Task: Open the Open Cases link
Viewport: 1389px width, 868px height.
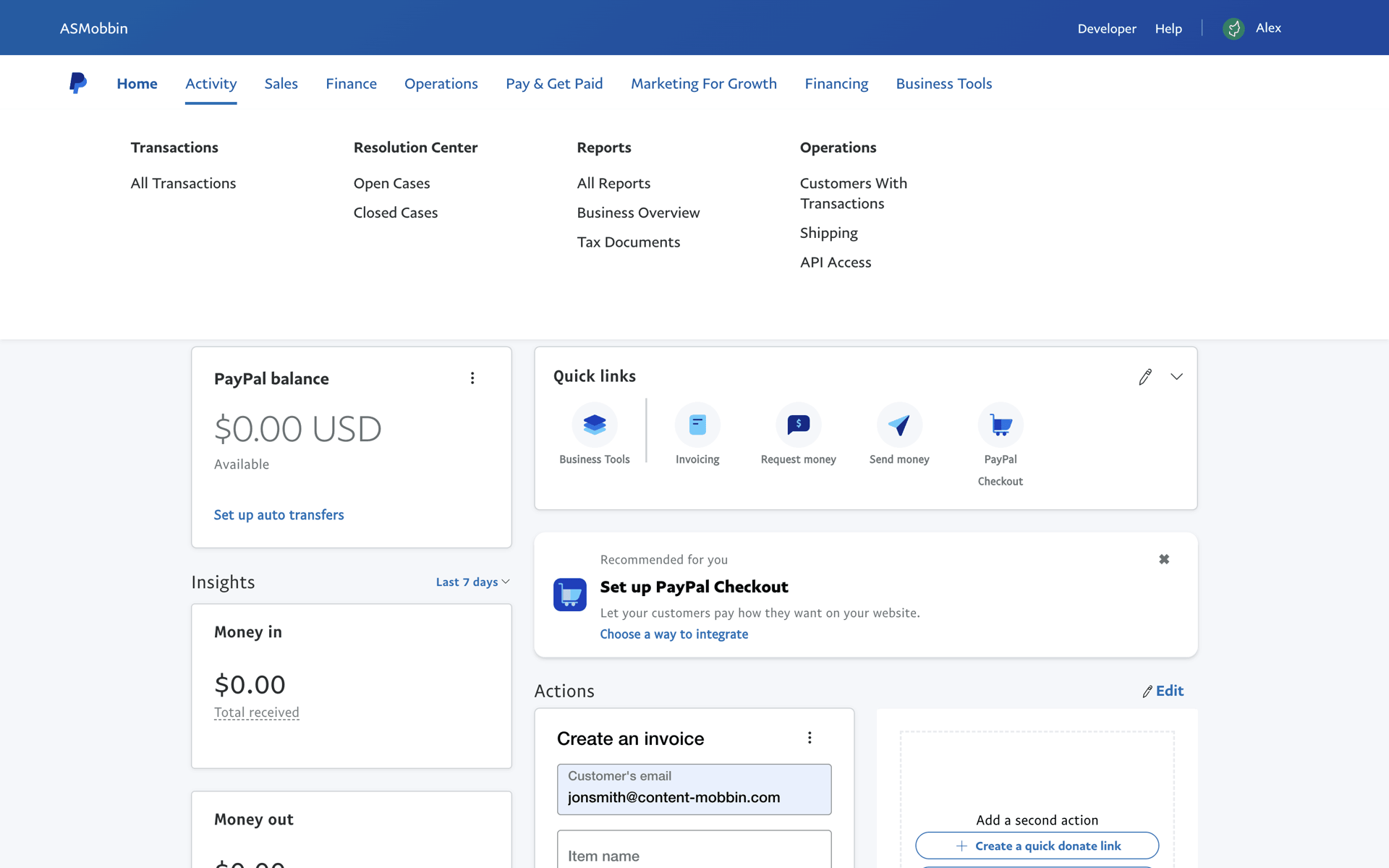Action: pyautogui.click(x=391, y=183)
